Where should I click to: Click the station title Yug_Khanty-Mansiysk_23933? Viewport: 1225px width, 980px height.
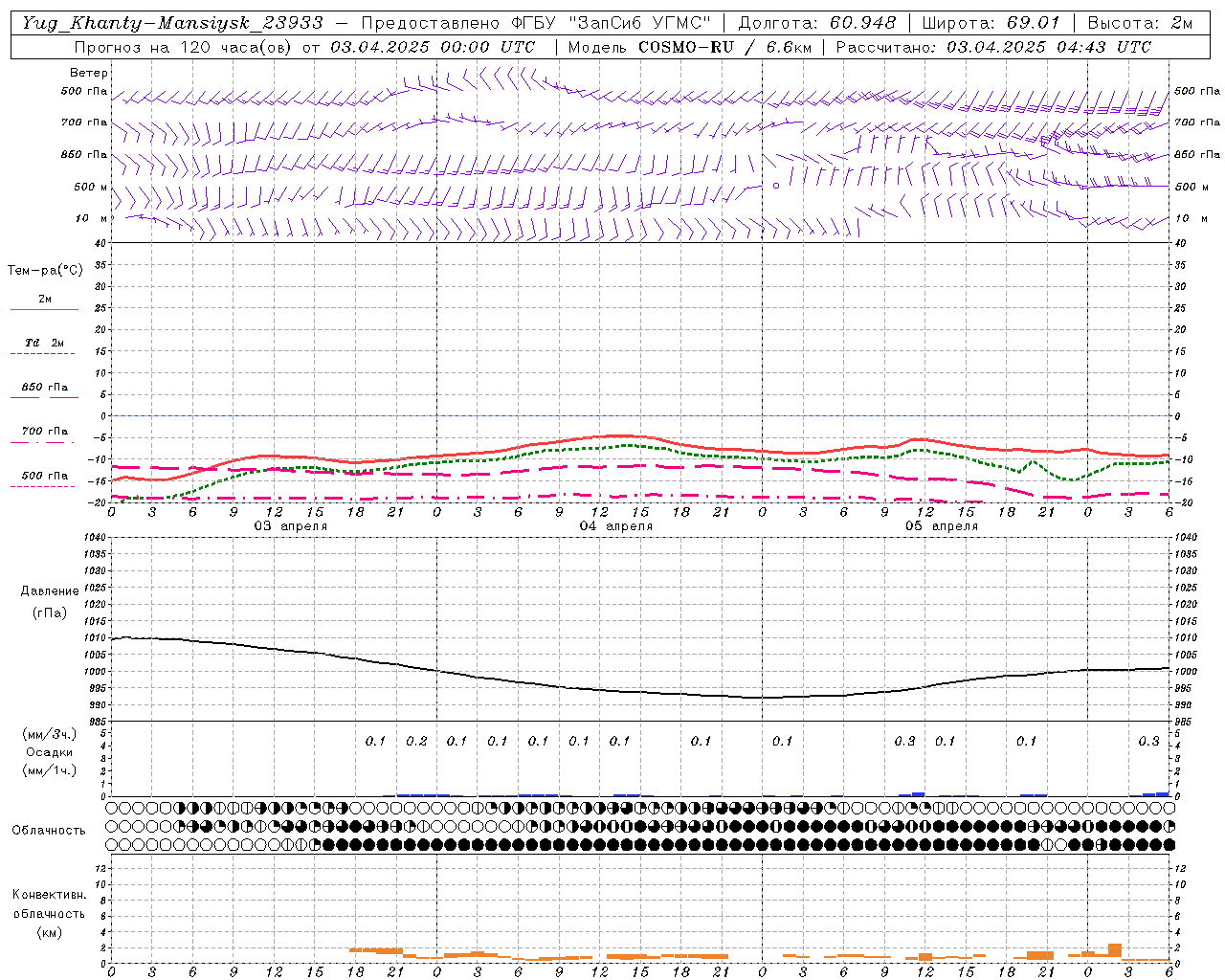(x=173, y=23)
